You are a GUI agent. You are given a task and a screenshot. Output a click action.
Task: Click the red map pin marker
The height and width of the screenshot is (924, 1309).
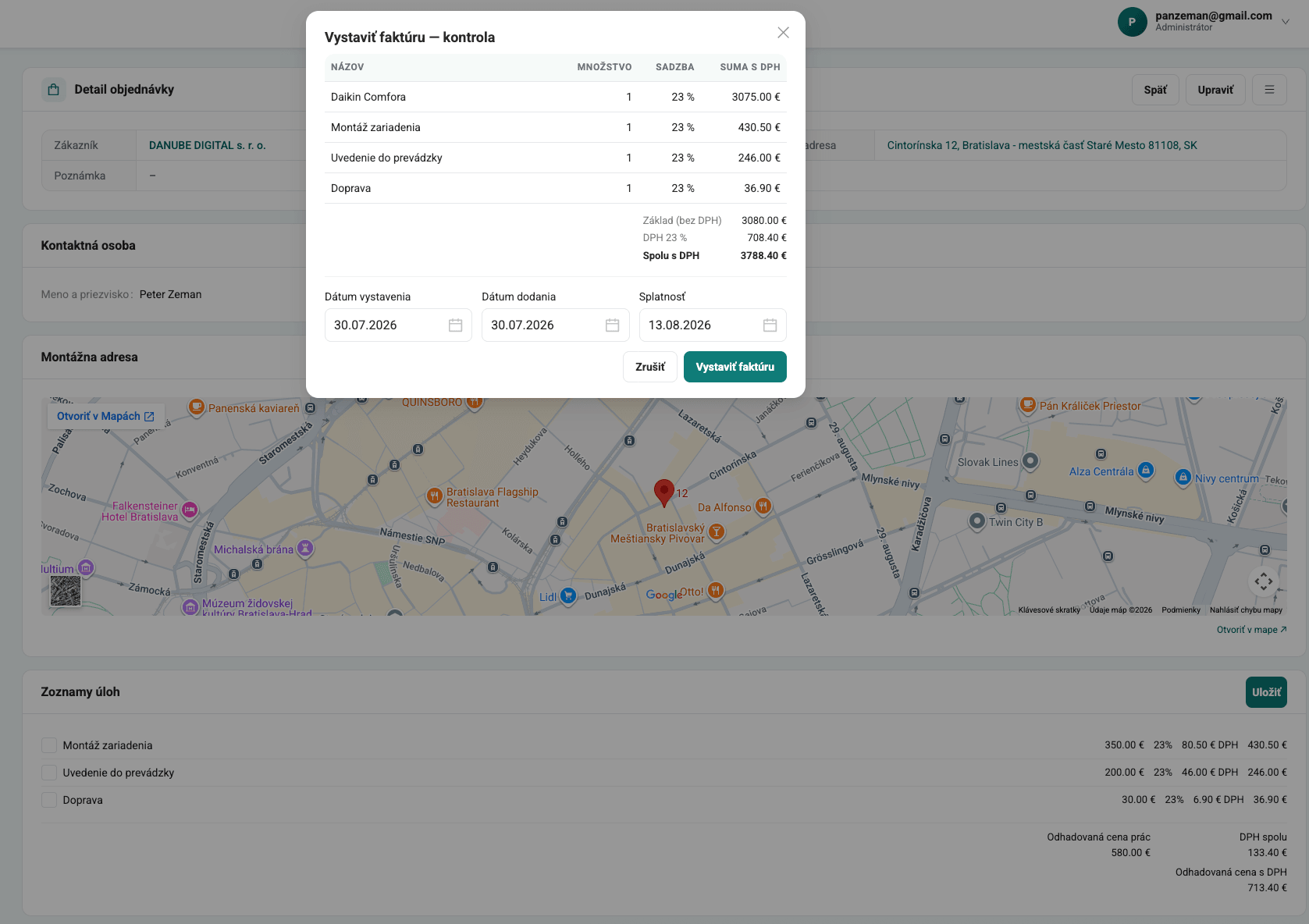coord(664,493)
